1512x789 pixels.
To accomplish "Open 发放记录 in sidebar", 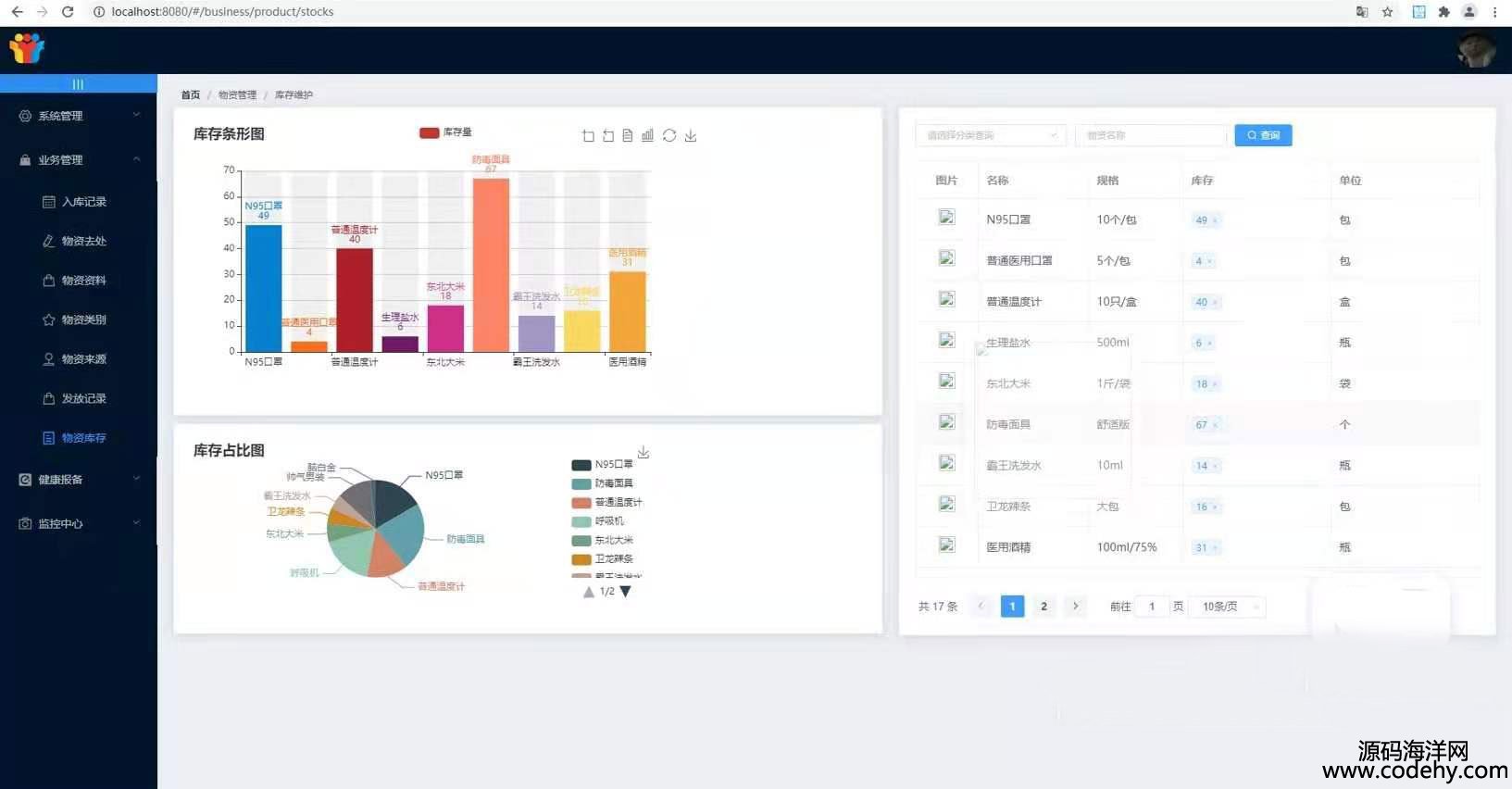I will [79, 398].
